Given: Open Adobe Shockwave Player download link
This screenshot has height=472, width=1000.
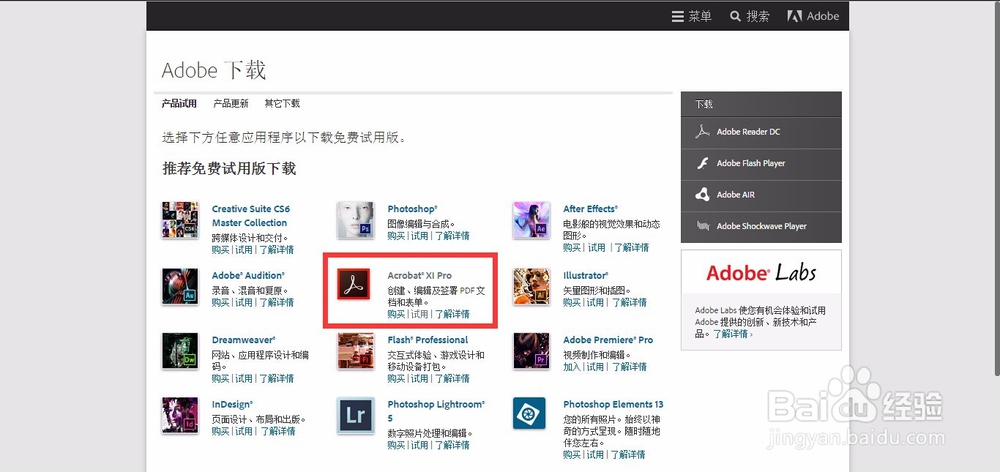Looking at the screenshot, I should click(x=761, y=226).
